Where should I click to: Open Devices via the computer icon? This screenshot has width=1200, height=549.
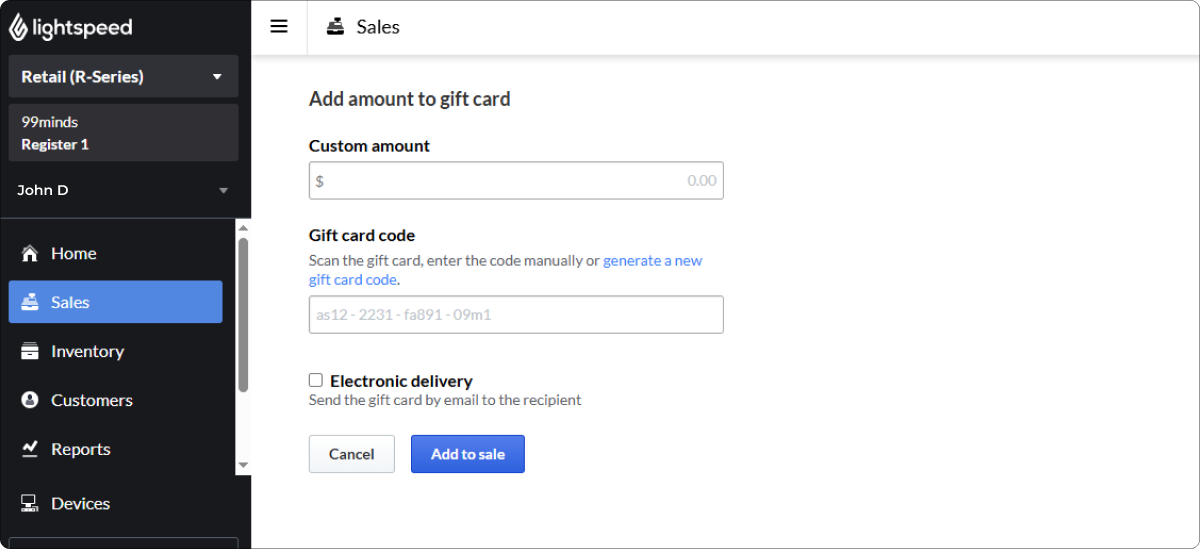[x=30, y=503]
